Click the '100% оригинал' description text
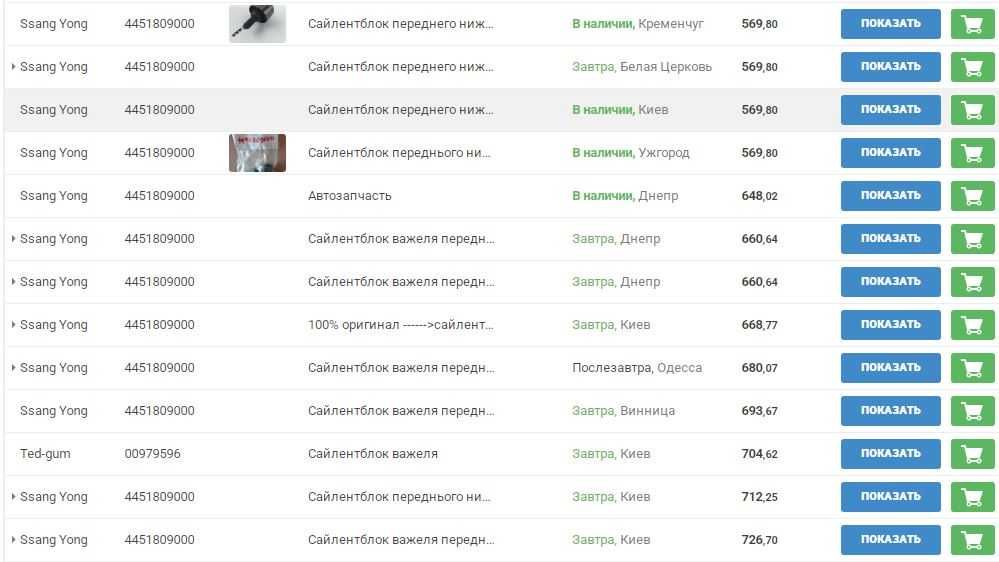 pos(400,325)
